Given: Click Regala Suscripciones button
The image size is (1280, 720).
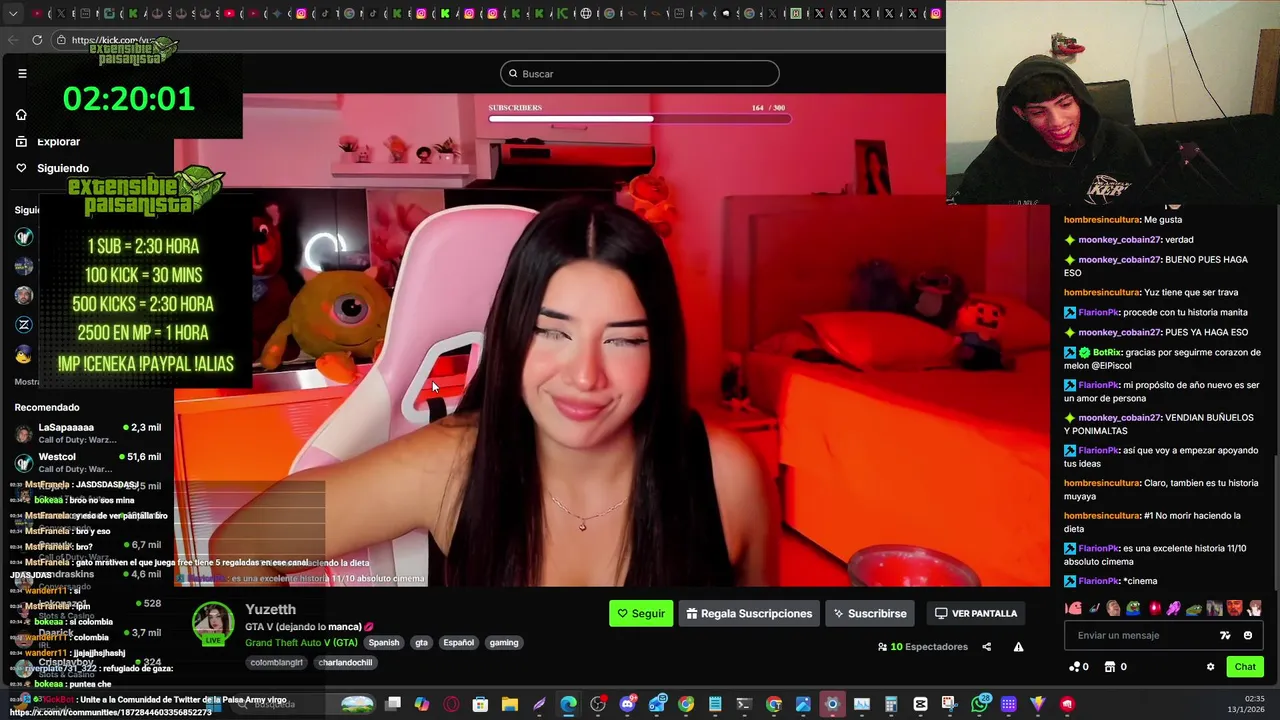Looking at the screenshot, I should pos(749,613).
